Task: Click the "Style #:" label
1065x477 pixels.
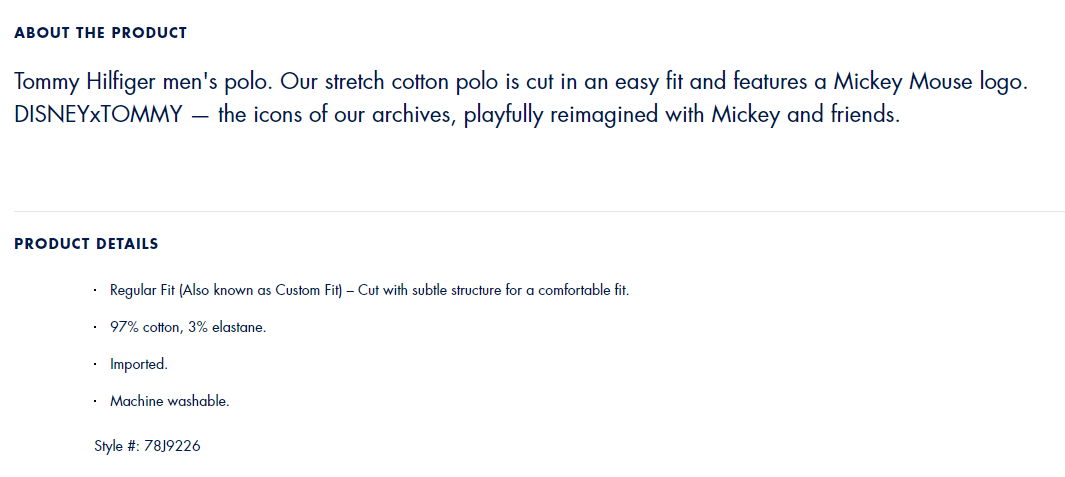Action: point(116,446)
